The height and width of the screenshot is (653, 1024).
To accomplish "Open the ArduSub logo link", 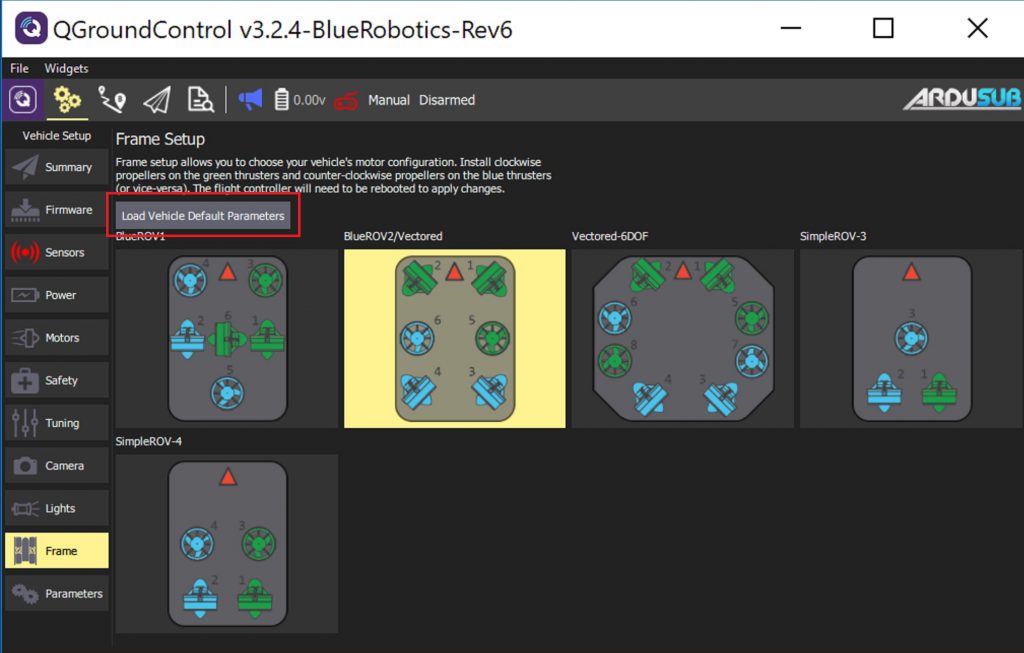I will click(961, 99).
